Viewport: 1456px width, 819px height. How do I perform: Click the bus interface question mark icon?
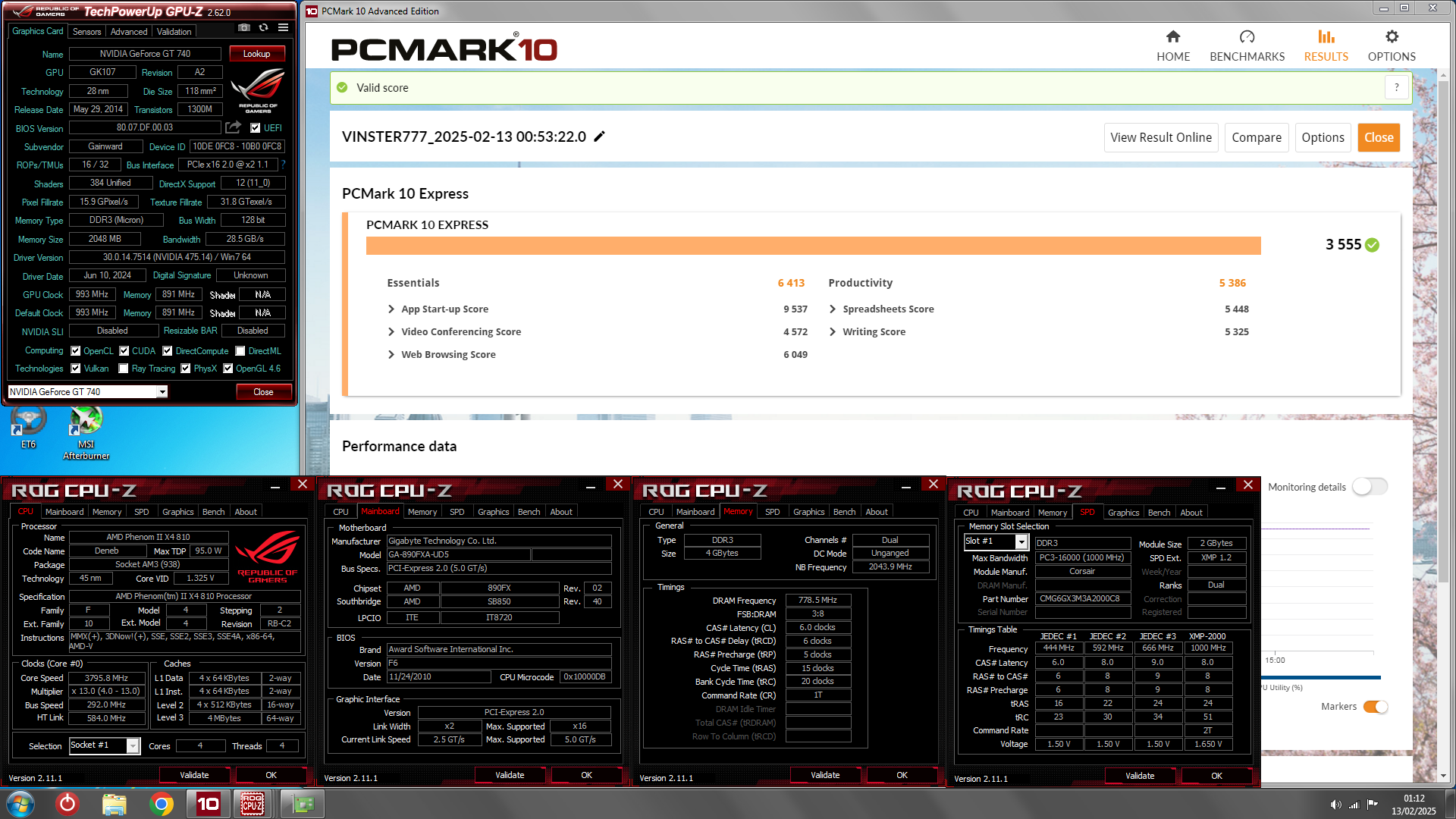coord(283,165)
